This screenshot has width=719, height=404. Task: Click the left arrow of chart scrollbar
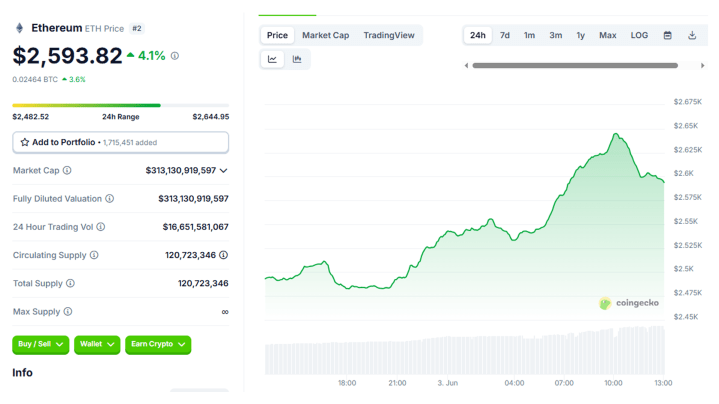466,66
